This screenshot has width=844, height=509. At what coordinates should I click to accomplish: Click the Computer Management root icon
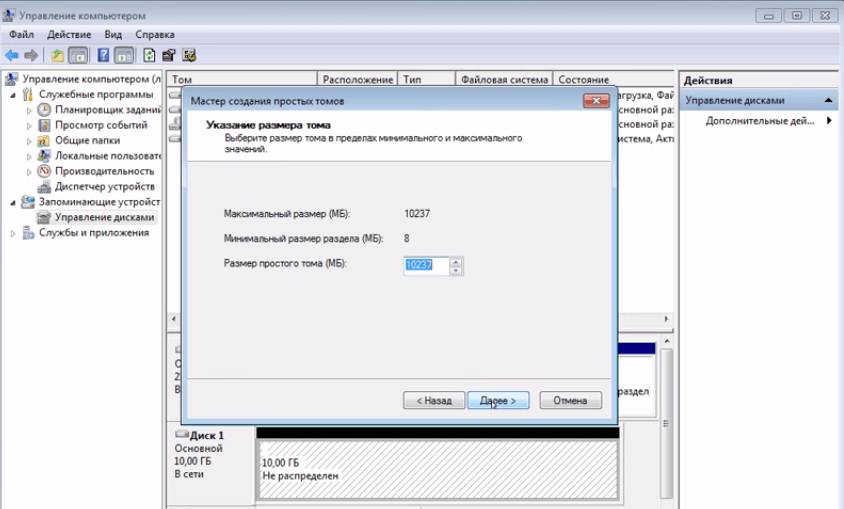[x=11, y=79]
